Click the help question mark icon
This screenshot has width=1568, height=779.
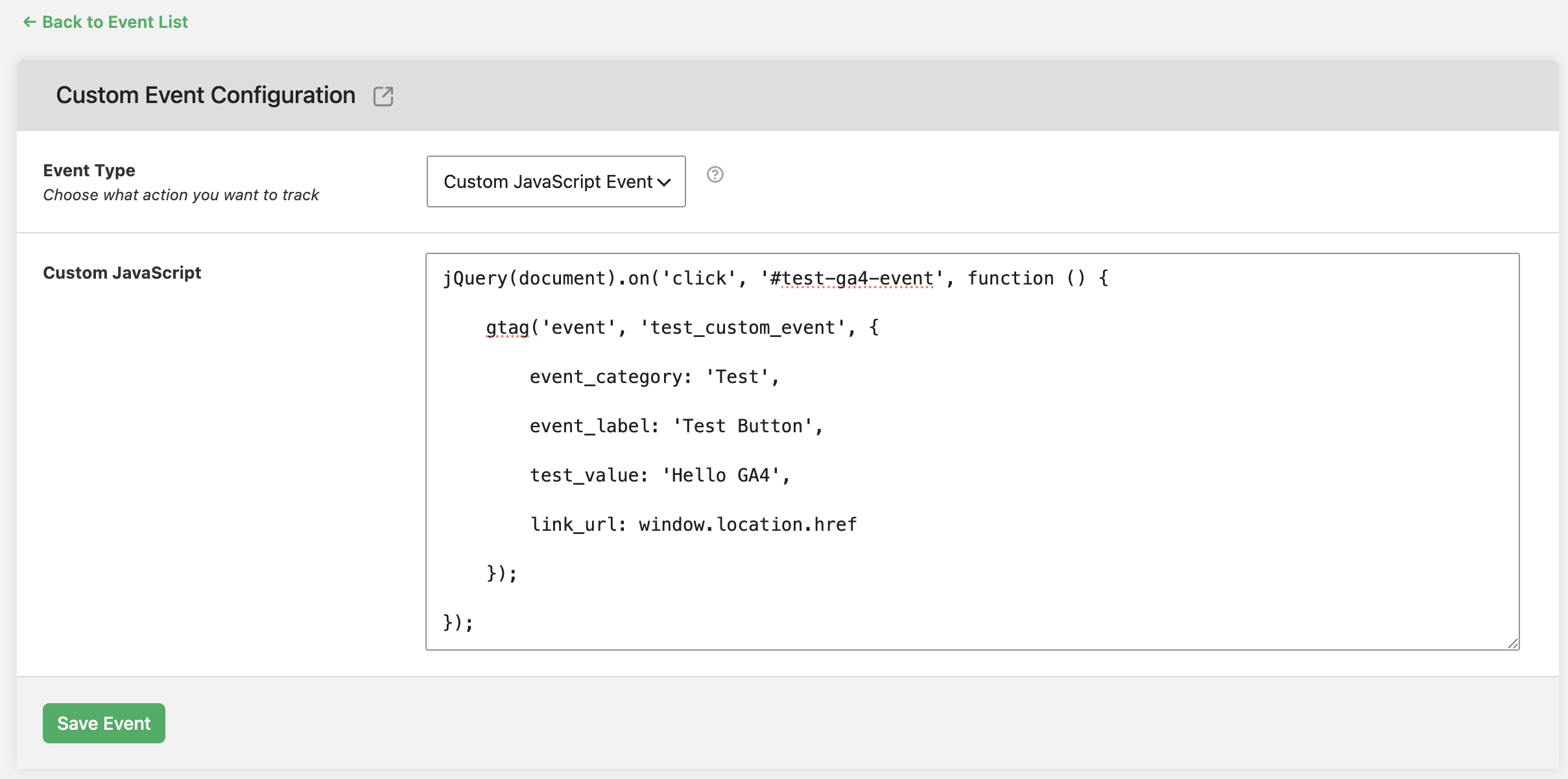click(715, 174)
